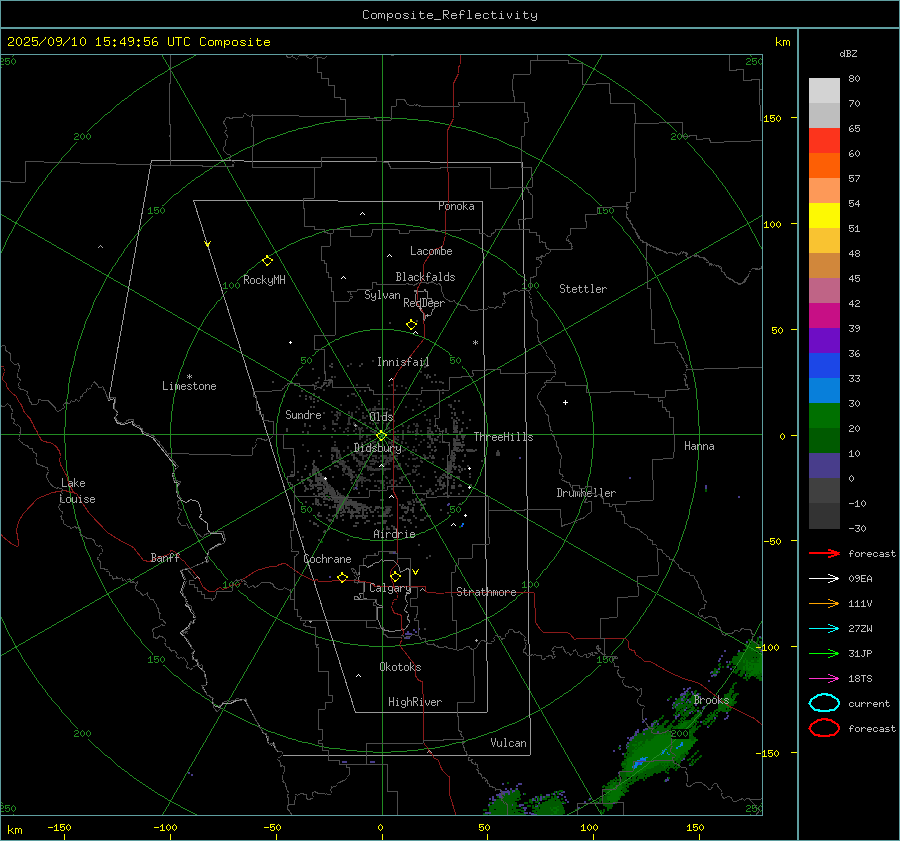This screenshot has height=841, width=900.
Task: Click the Didsbury label
Action: click(377, 448)
